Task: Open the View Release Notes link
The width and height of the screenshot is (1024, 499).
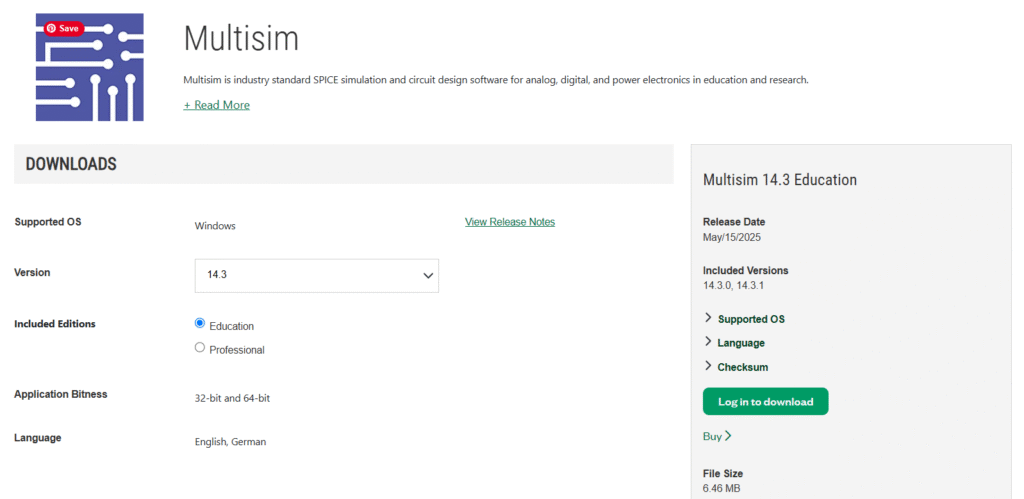Action: tap(510, 222)
